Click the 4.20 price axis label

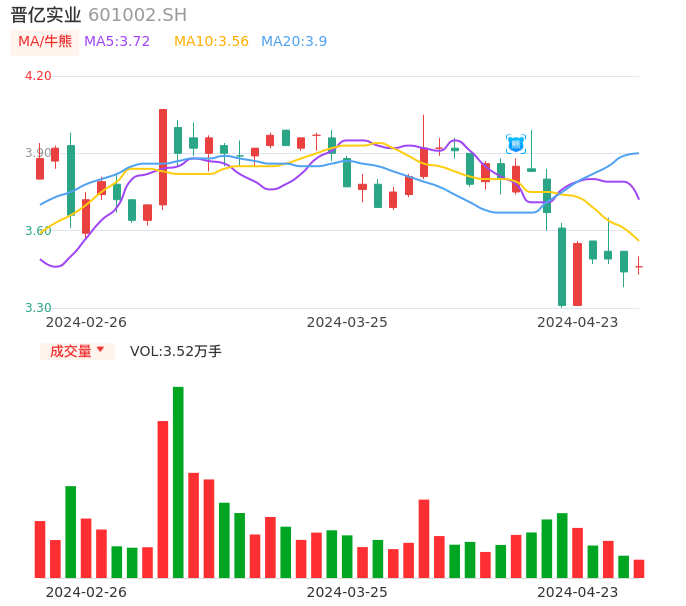38,76
